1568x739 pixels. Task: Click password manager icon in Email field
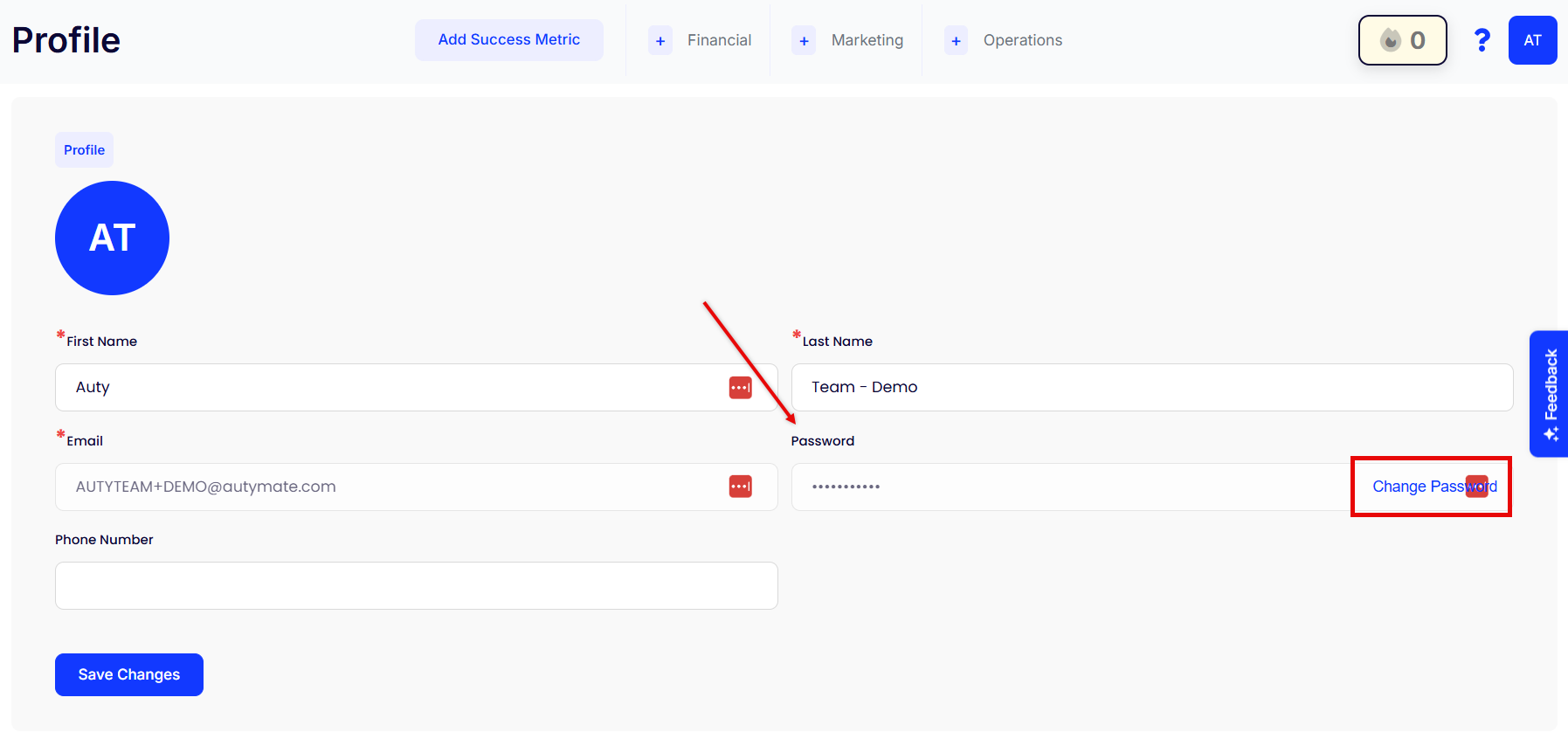[x=740, y=487]
